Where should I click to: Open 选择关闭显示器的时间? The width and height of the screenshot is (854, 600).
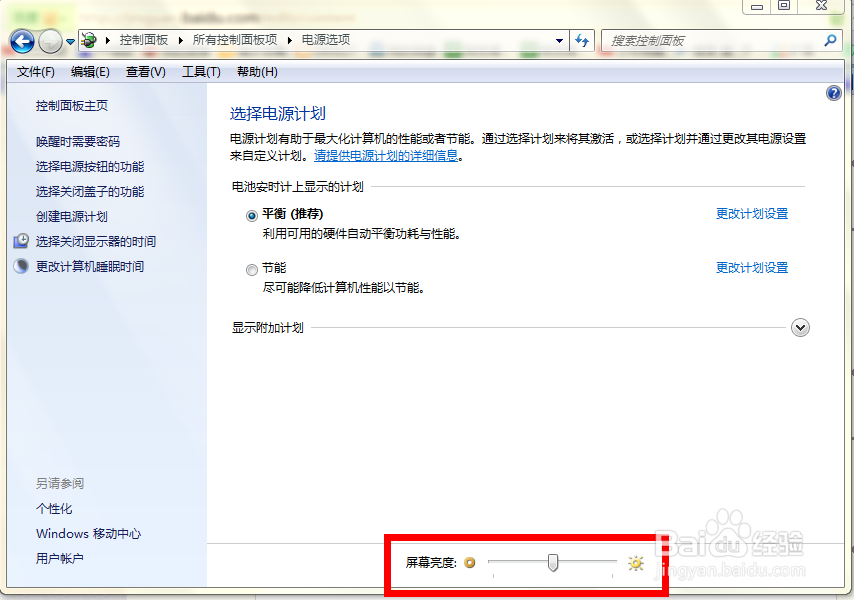coord(96,242)
